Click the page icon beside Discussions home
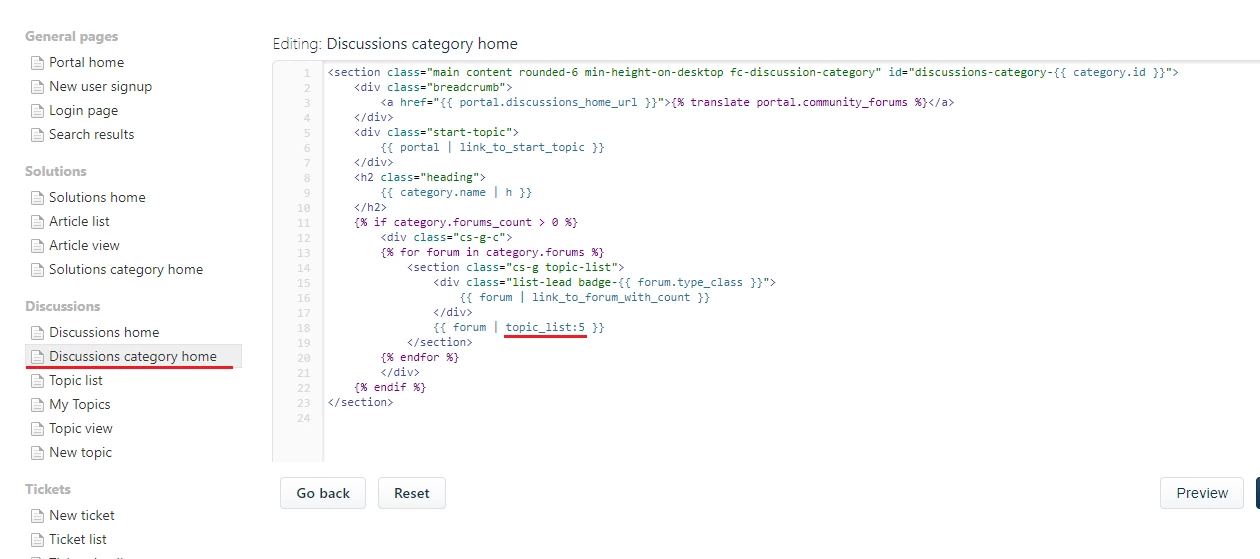 coord(38,333)
